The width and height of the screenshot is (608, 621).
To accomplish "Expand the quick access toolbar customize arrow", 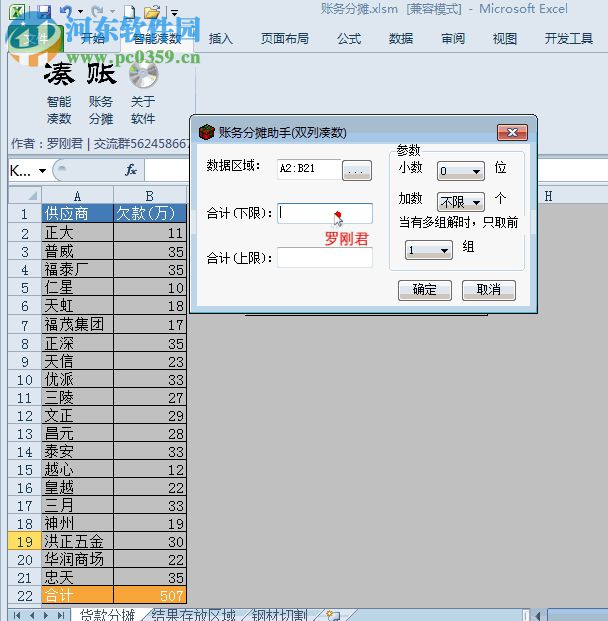I will 174,13.
